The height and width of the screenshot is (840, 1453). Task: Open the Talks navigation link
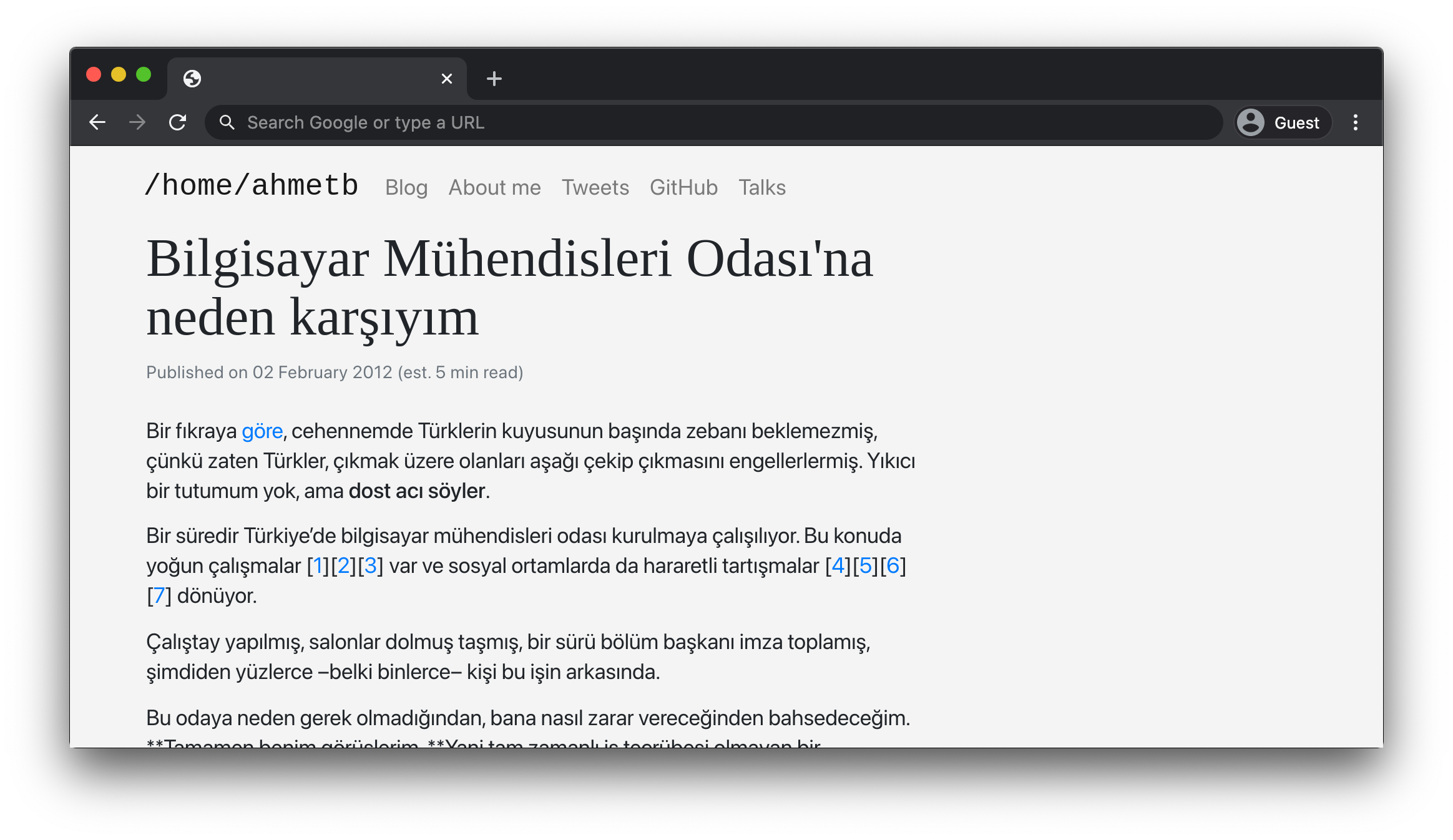(761, 187)
